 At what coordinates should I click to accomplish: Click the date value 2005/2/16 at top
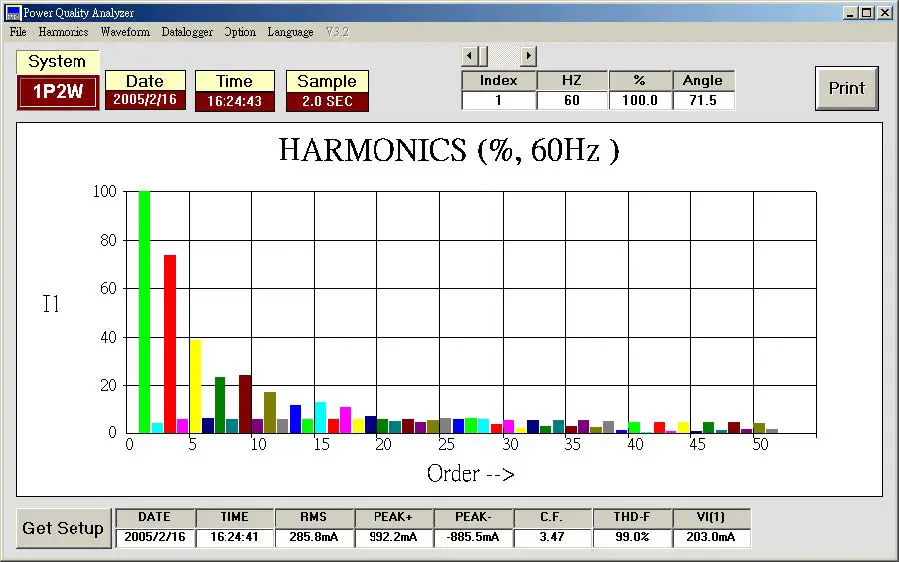(145, 100)
